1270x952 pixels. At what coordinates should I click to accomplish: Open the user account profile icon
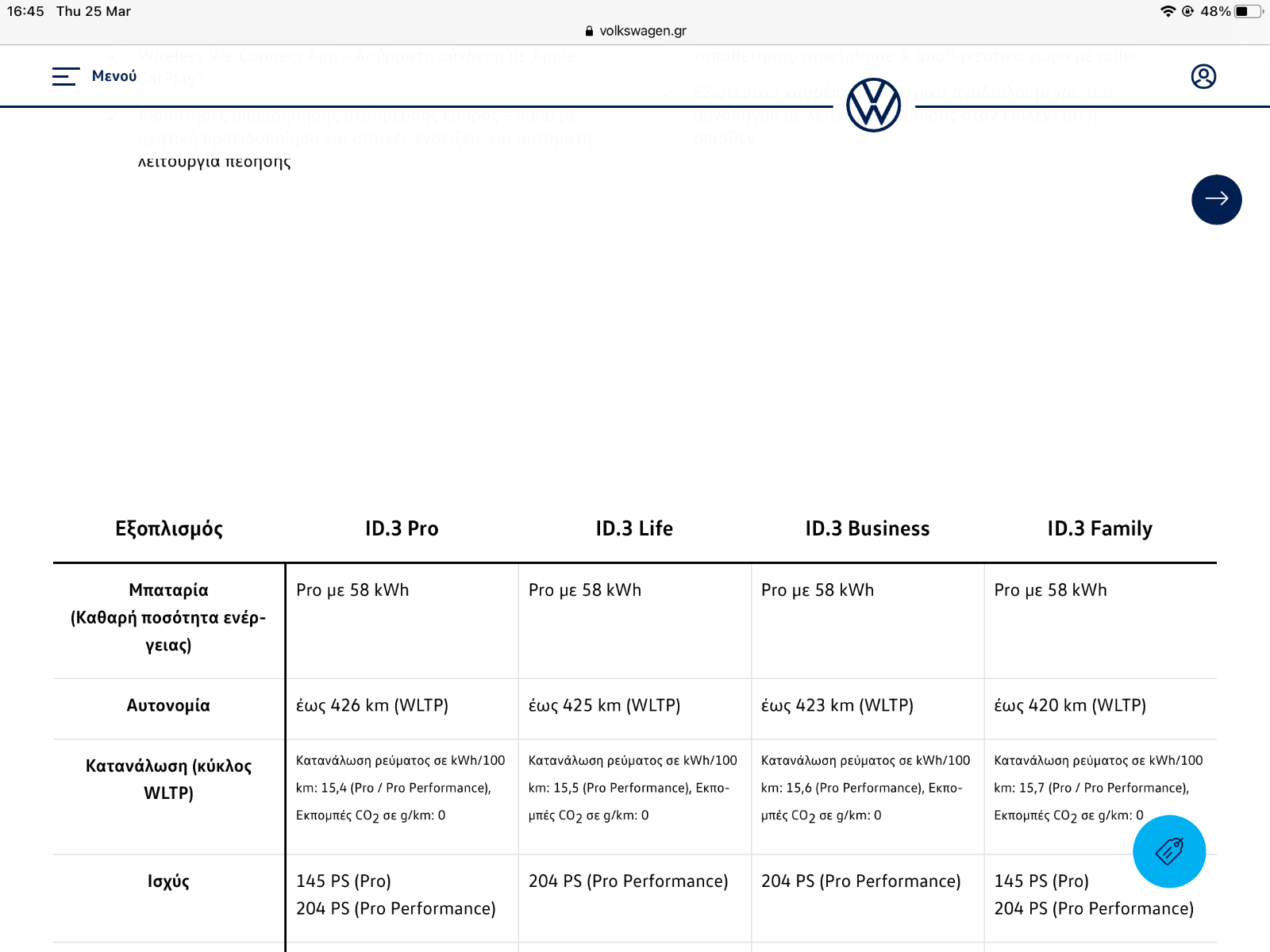[x=1203, y=76]
